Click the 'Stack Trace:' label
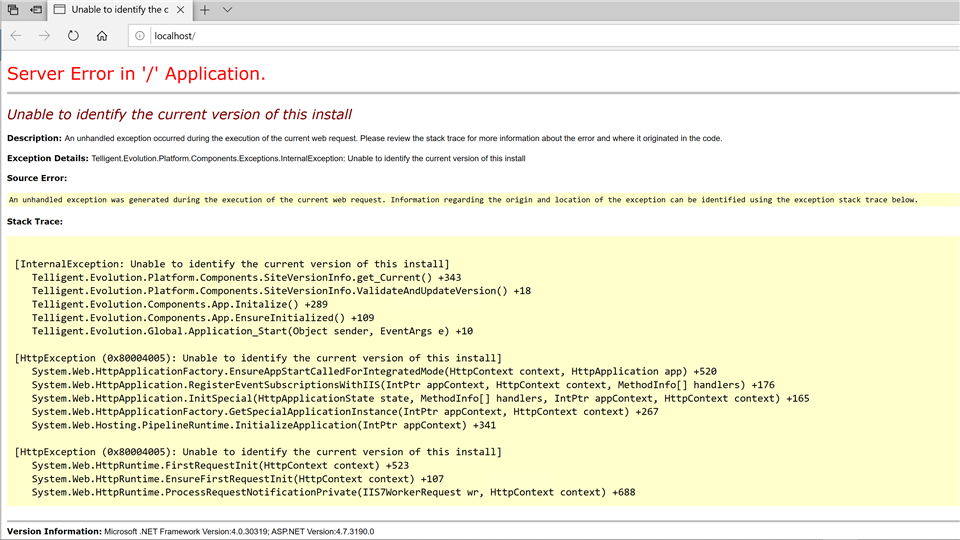The height and width of the screenshot is (540, 960). [35, 222]
